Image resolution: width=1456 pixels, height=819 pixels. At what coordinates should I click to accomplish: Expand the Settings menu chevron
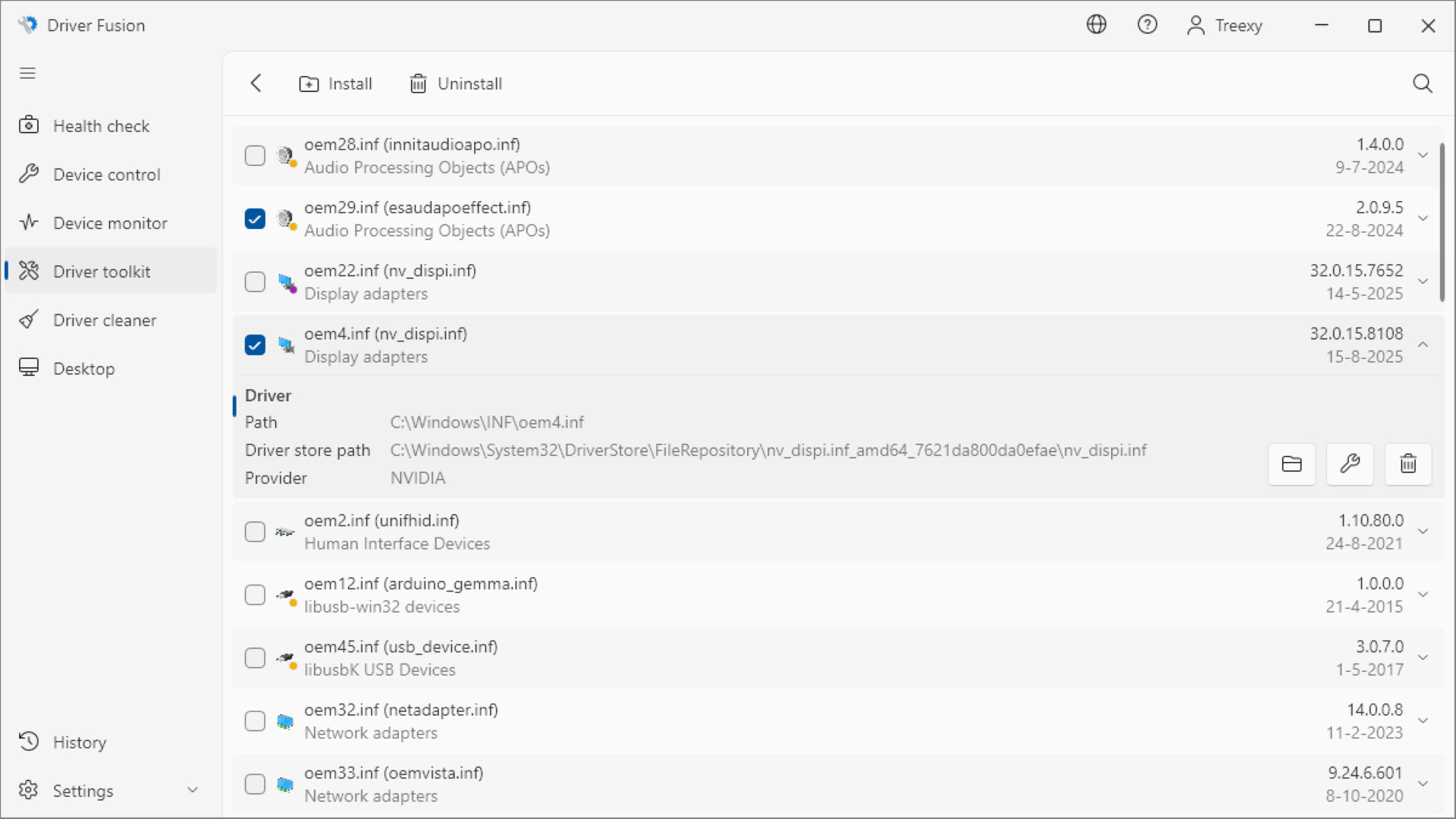coord(193,789)
